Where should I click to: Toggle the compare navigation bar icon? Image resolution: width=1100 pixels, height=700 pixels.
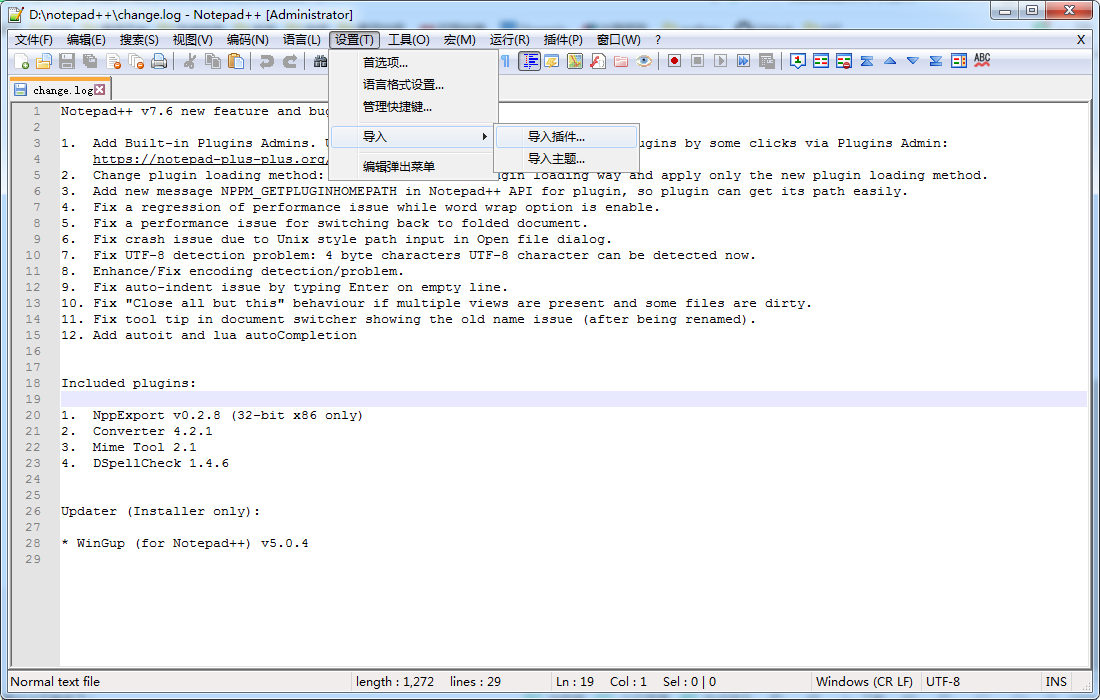pyautogui.click(x=959, y=61)
